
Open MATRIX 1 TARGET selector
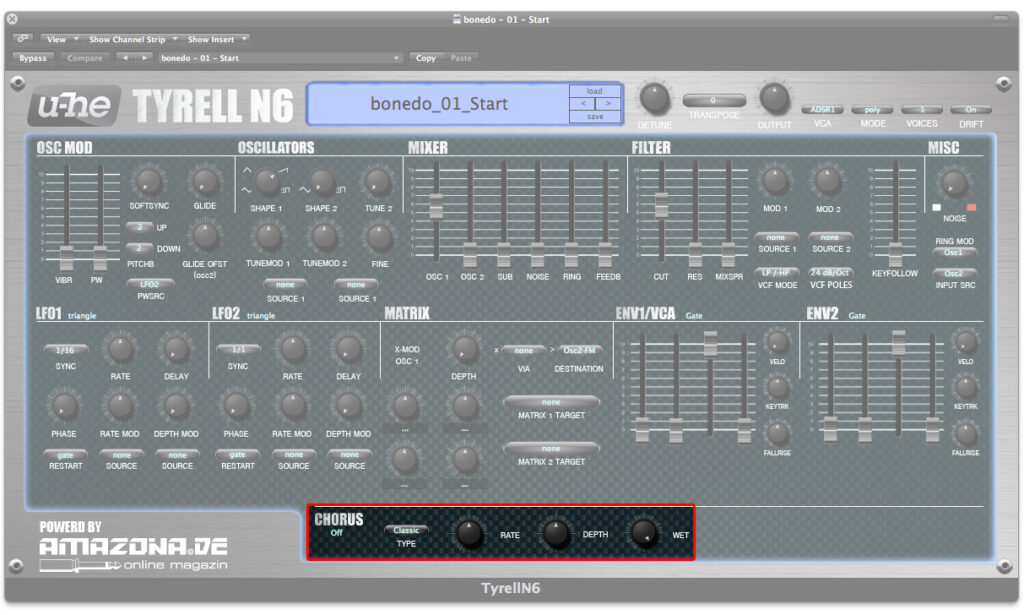pyautogui.click(x=551, y=402)
